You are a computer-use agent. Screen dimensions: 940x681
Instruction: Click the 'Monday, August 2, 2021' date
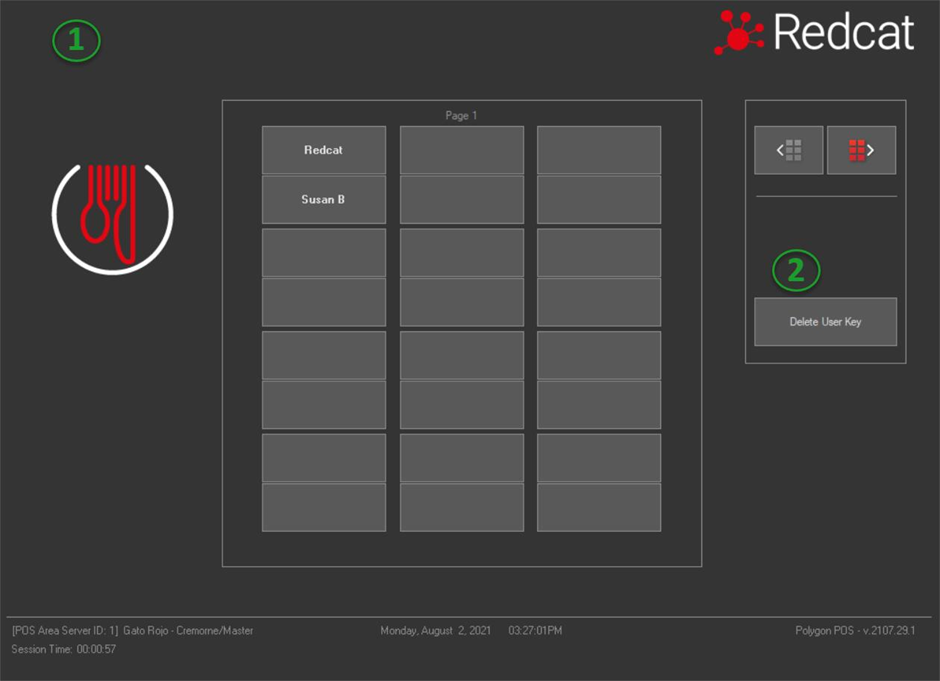(x=435, y=631)
